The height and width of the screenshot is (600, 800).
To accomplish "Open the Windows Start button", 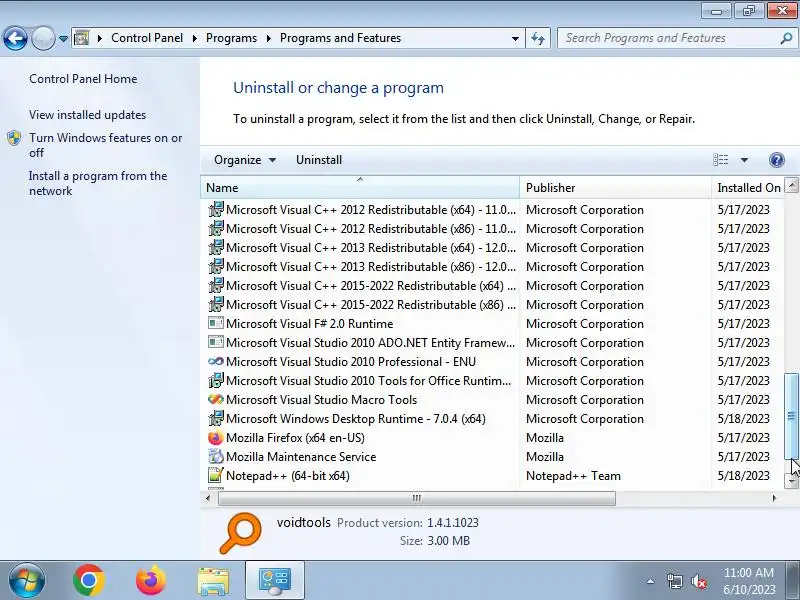I will click(27, 580).
